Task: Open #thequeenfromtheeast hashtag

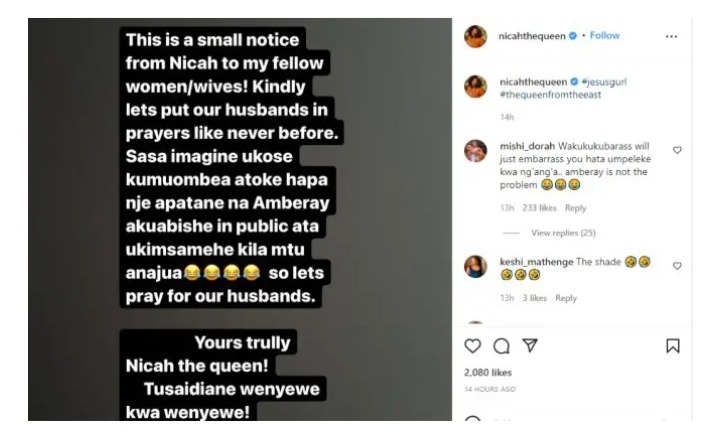Action: [x=550, y=95]
